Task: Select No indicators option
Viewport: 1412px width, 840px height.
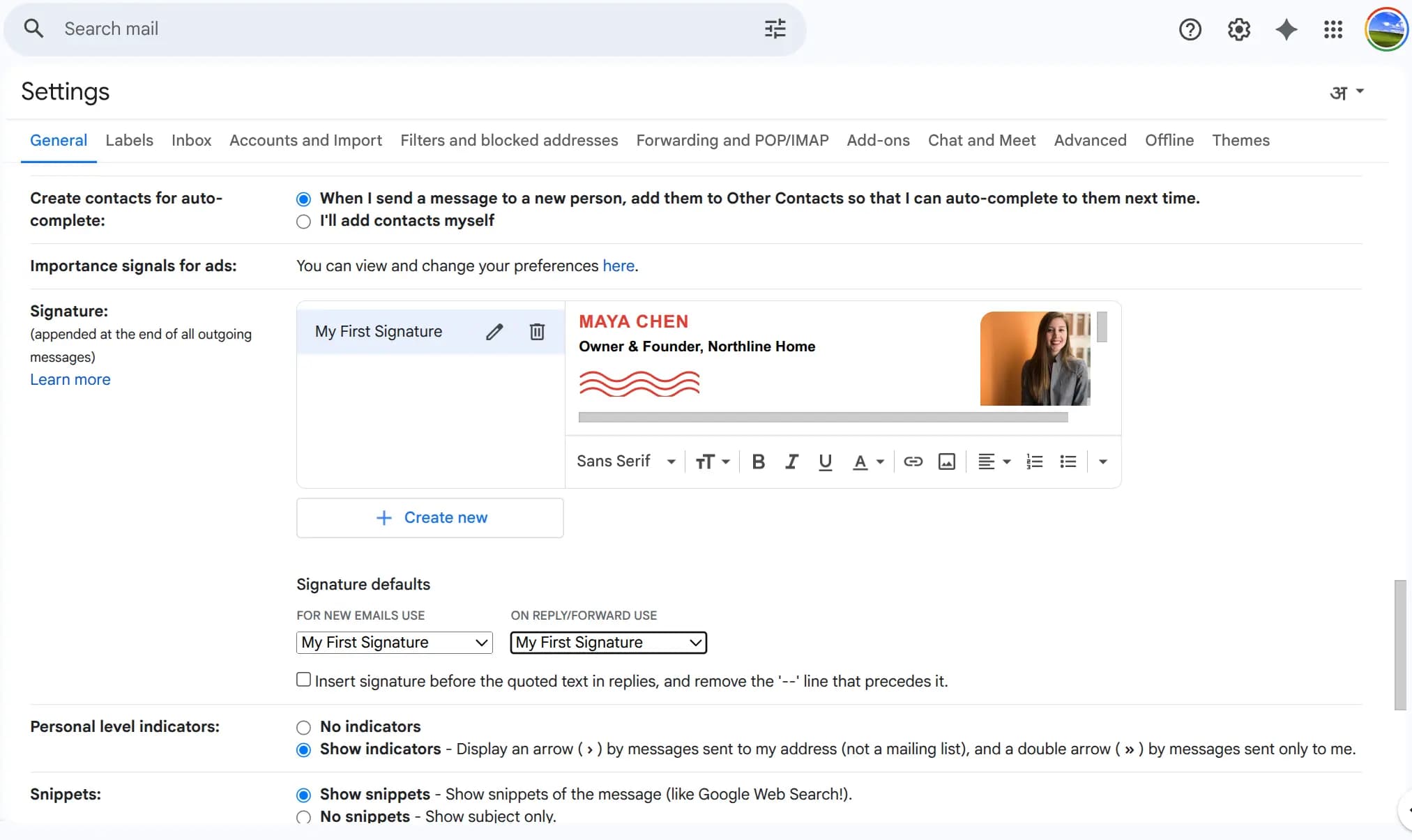Action: click(303, 728)
